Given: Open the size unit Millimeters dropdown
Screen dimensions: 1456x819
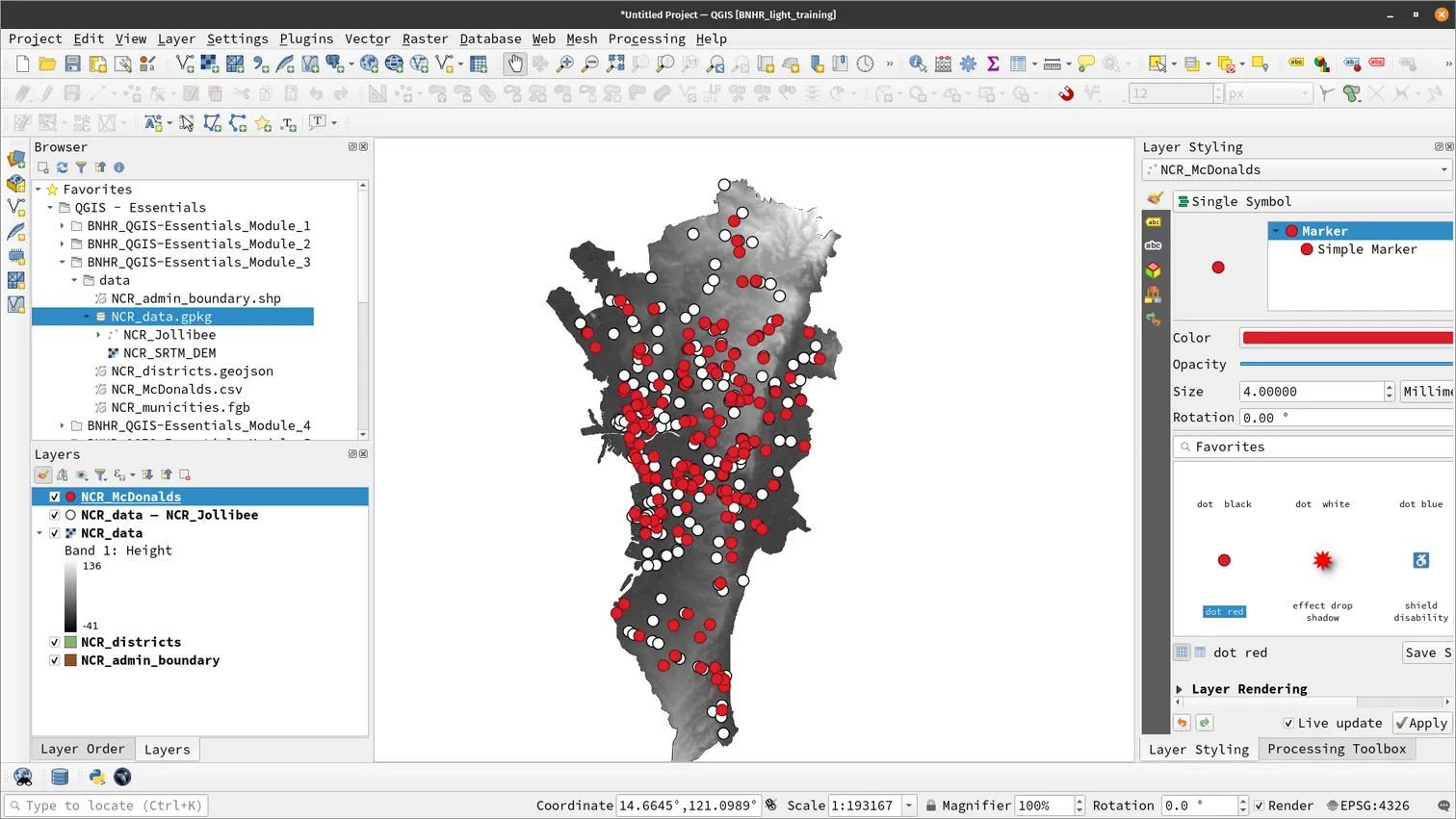Looking at the screenshot, I should (x=1427, y=392).
